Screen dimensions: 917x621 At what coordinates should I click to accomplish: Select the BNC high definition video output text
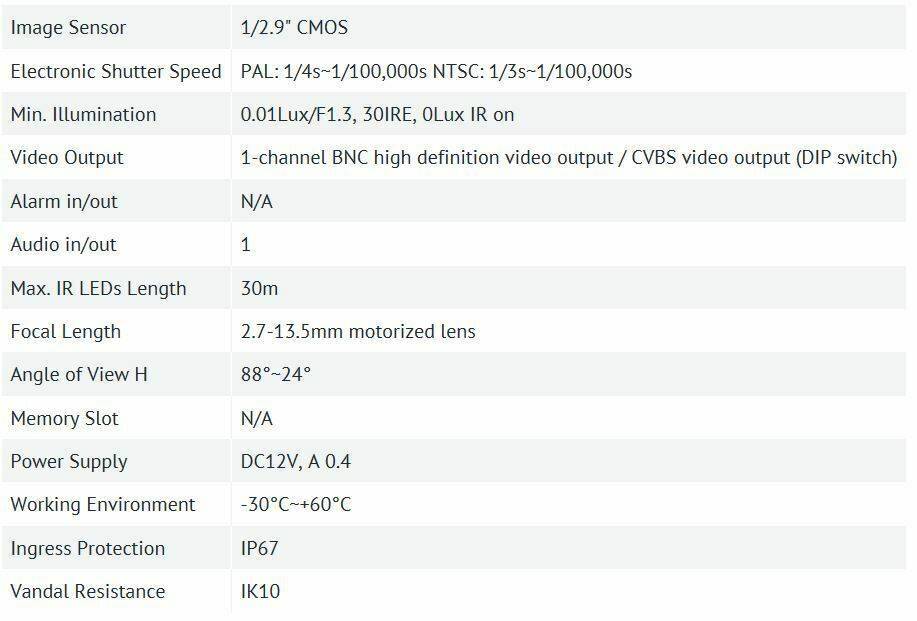[568, 158]
